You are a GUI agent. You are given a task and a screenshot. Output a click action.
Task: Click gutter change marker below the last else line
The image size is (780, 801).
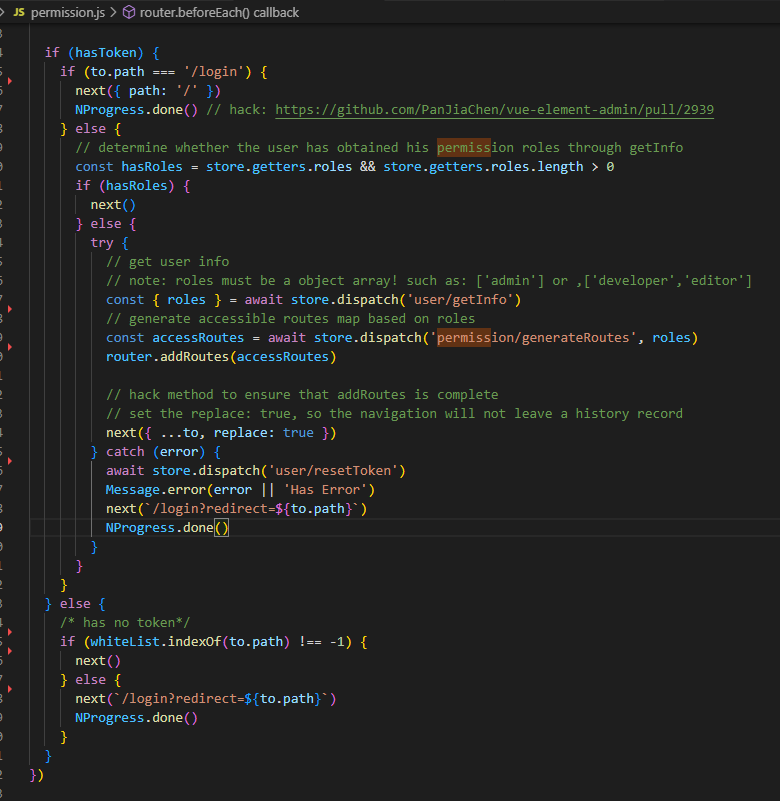tap(10, 689)
